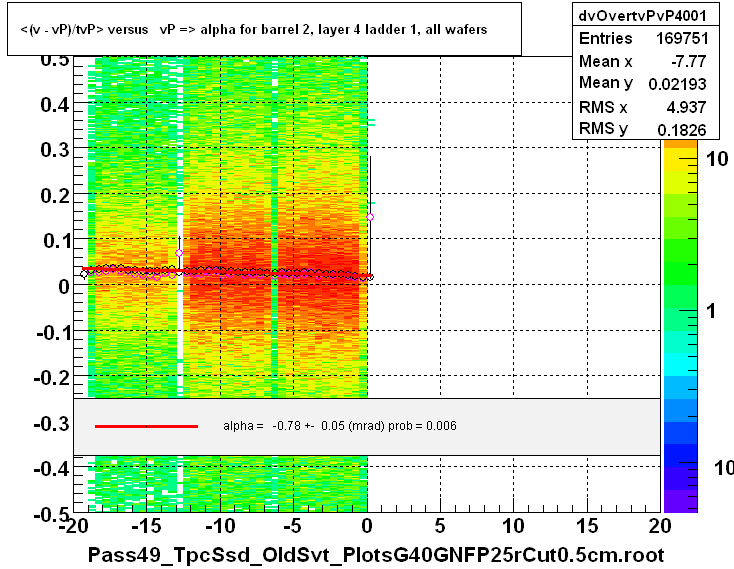734x569 pixels.
Task: Click the purple band at the palette bottom
Action: click(680, 501)
